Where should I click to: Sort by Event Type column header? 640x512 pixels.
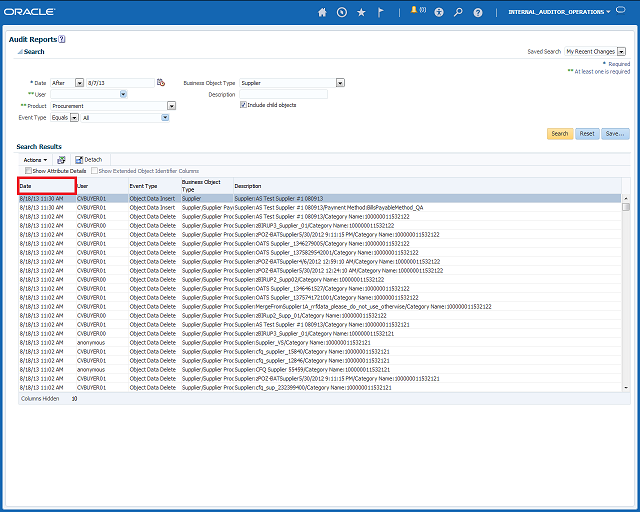click(x=154, y=186)
